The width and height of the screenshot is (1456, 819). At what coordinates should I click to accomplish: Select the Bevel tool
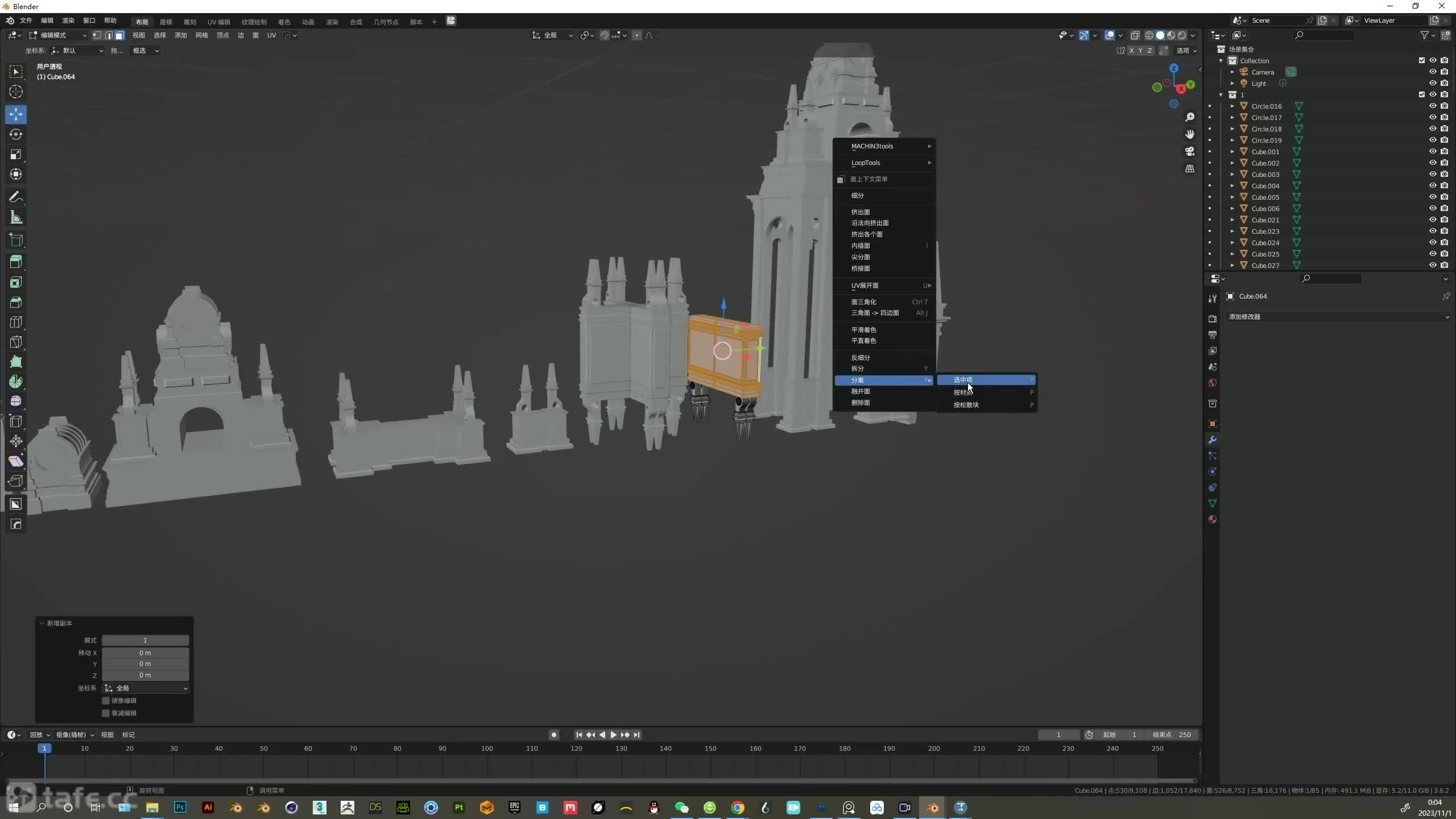tap(16, 302)
